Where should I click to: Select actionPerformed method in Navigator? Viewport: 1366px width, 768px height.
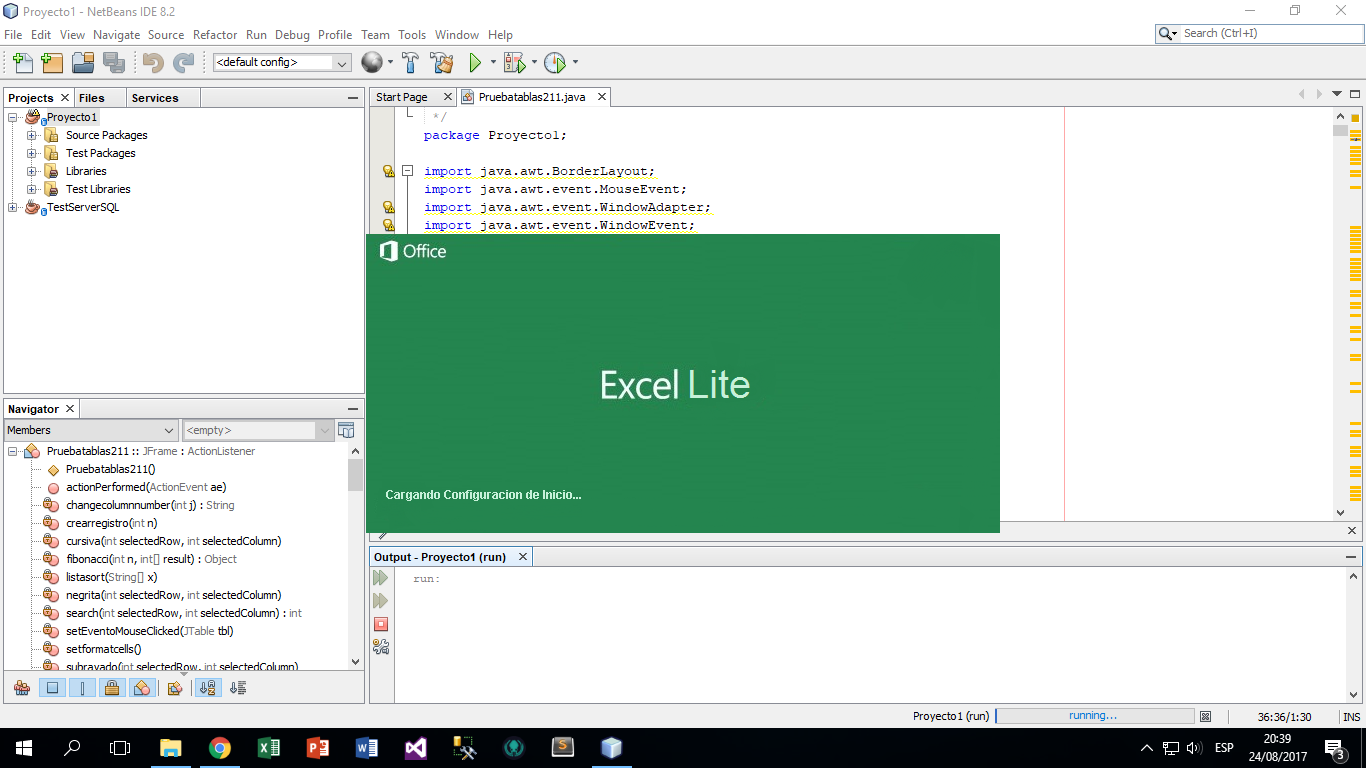point(146,487)
